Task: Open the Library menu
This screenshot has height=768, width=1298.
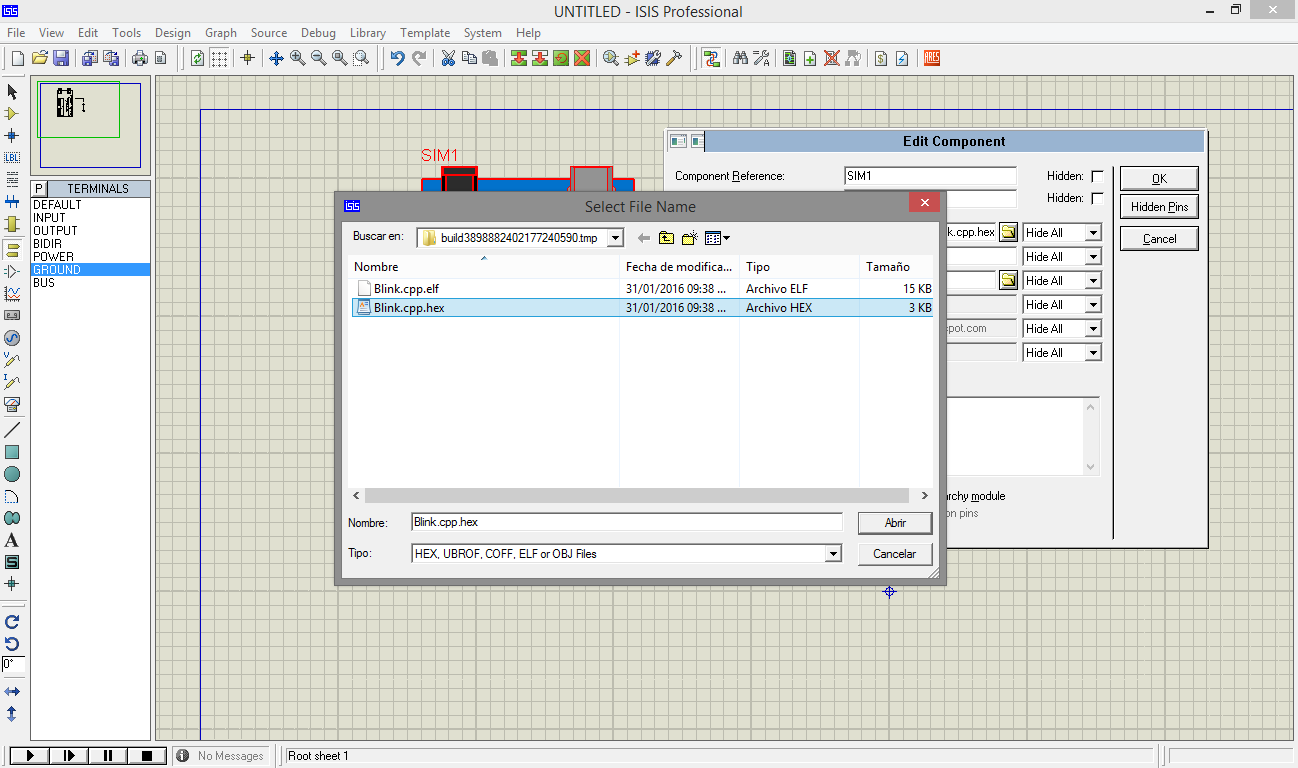Action: [x=369, y=33]
